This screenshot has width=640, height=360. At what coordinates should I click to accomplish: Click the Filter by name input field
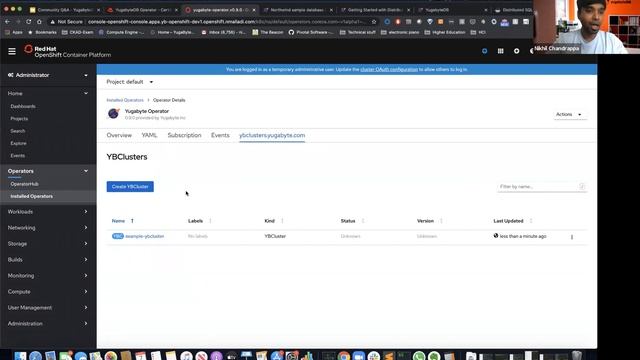[542, 187]
